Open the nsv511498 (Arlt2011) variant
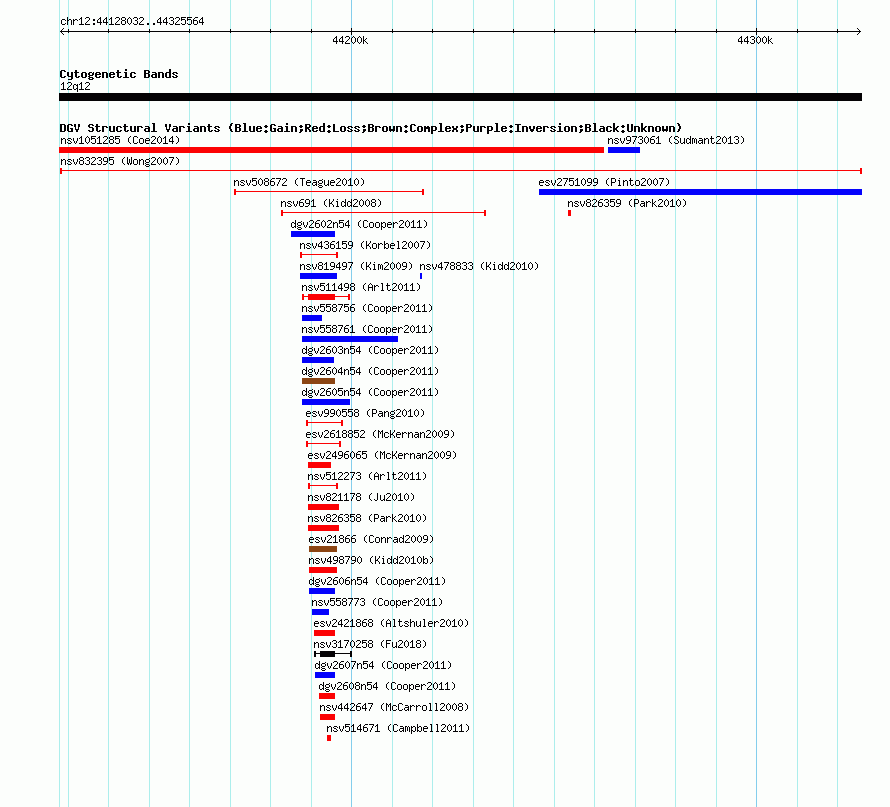This screenshot has height=807, width=890. (326, 297)
